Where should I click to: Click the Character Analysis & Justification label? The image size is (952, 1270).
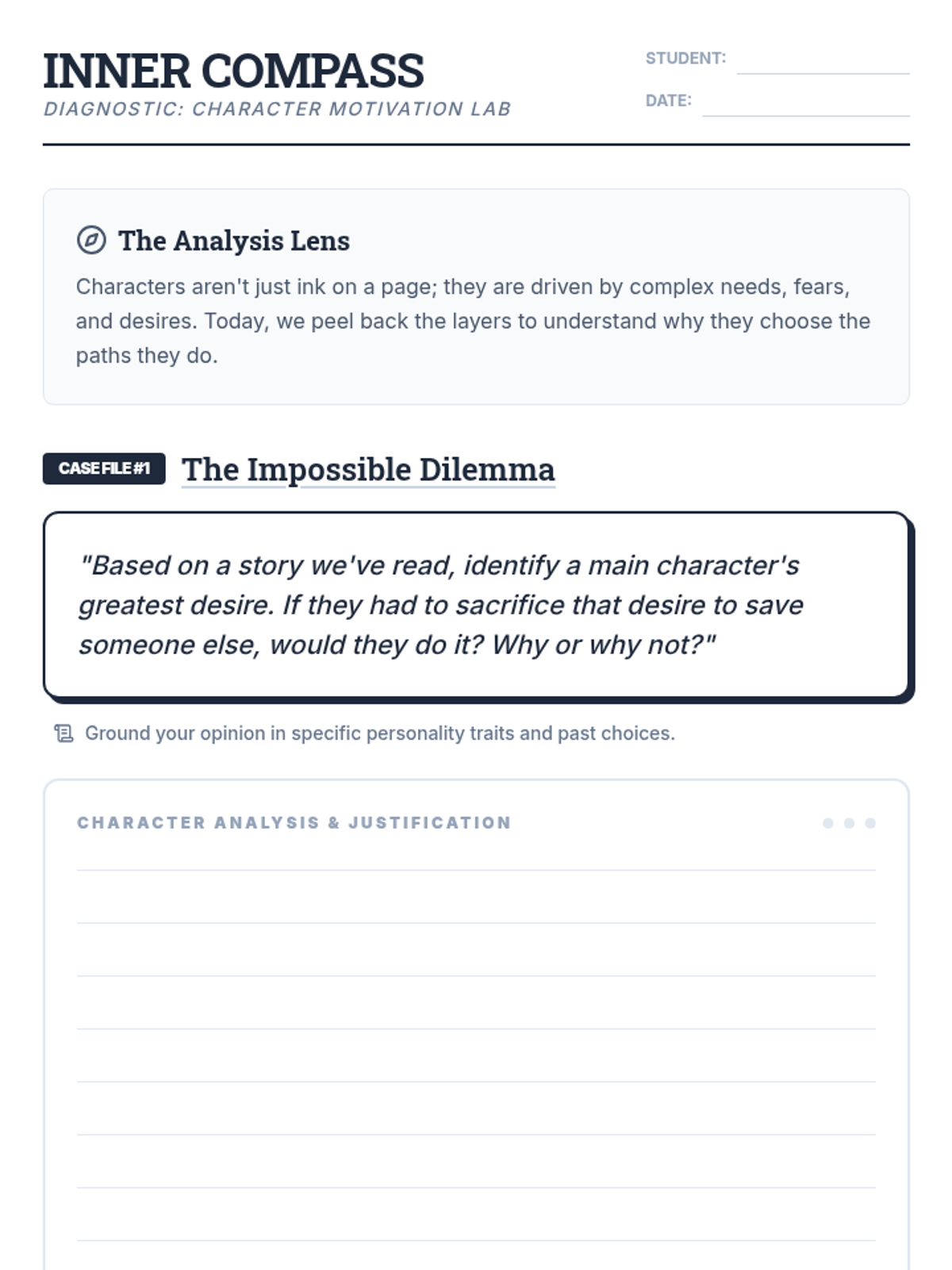coord(294,823)
